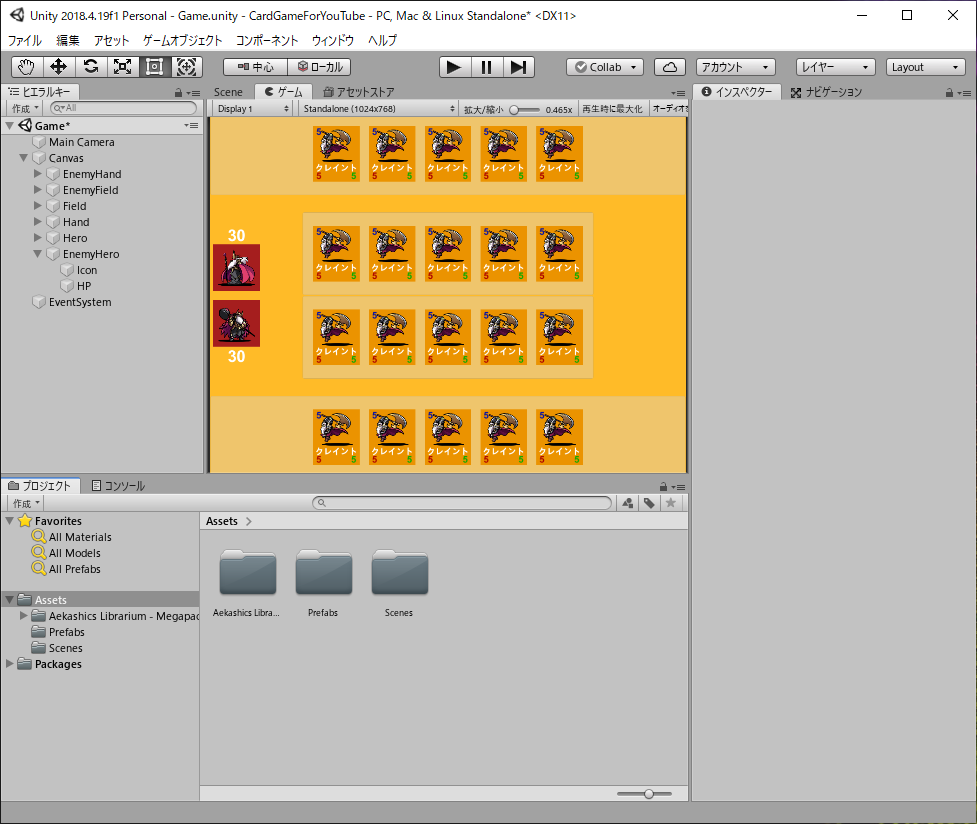977x824 pixels.
Task: Click the Project search field
Action: (x=462, y=502)
